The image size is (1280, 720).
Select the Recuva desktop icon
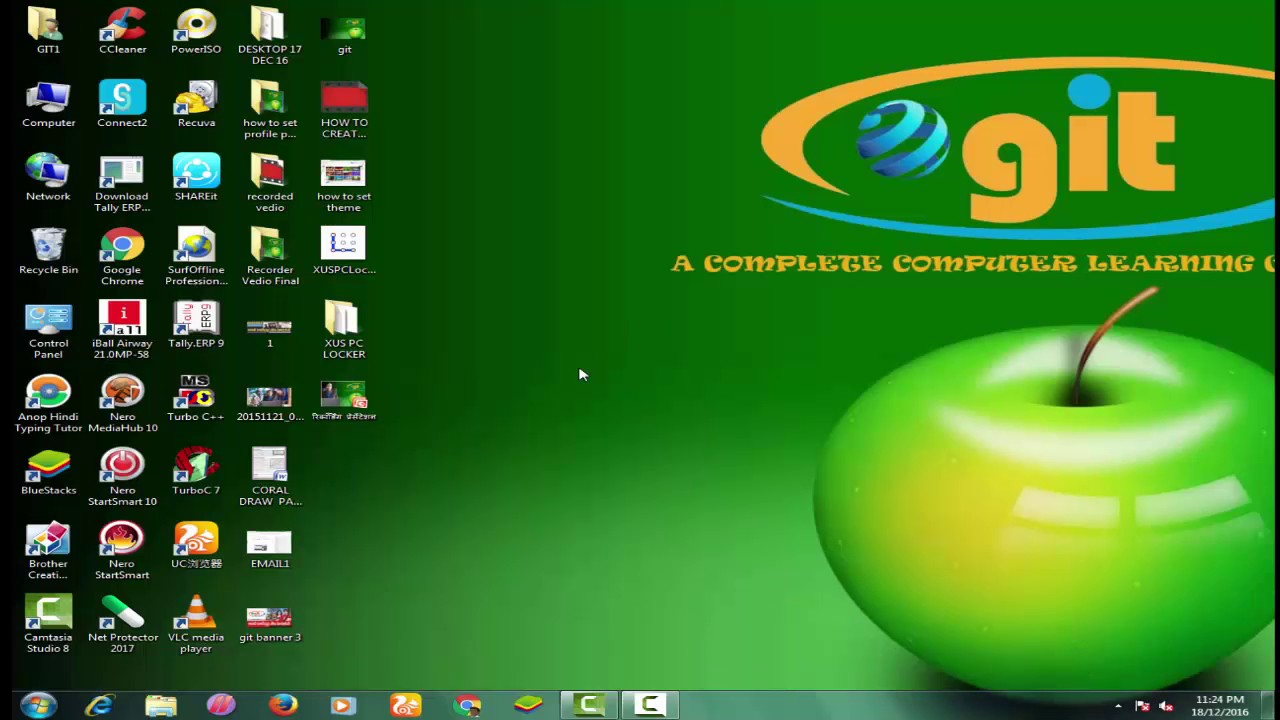coord(196,105)
